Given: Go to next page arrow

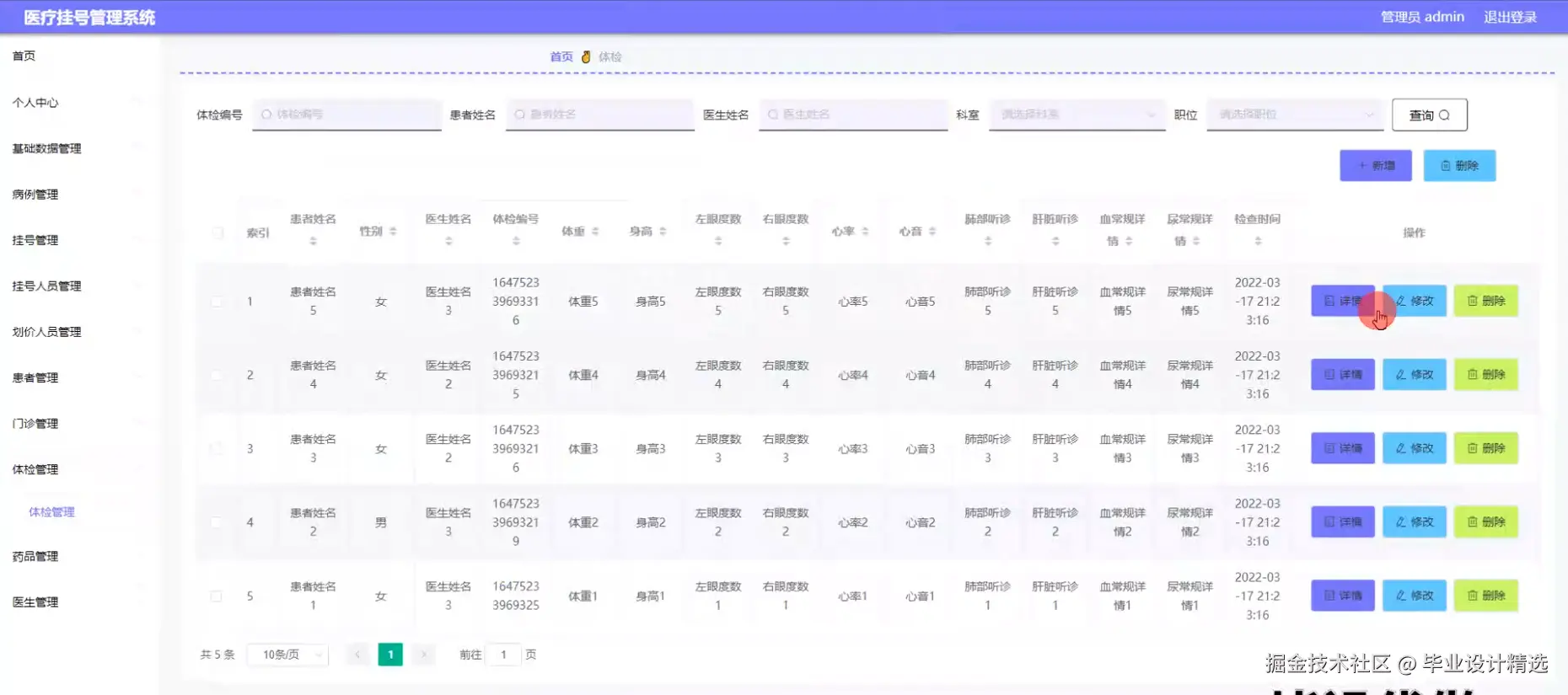Looking at the screenshot, I should pos(423,655).
